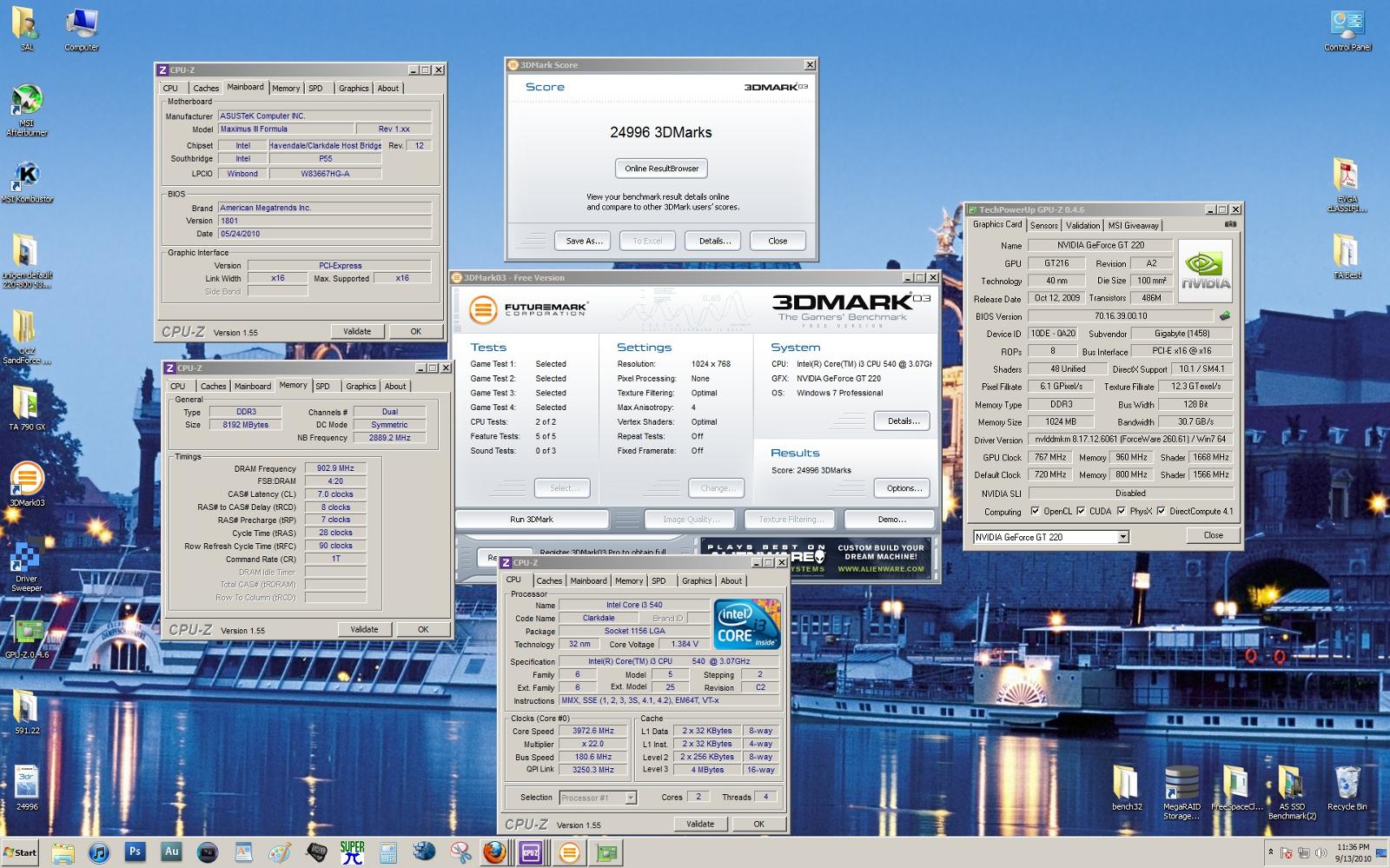This screenshot has width=1390, height=868.
Task: Open MSI Afterburner desktop shortcut
Action: [26, 111]
